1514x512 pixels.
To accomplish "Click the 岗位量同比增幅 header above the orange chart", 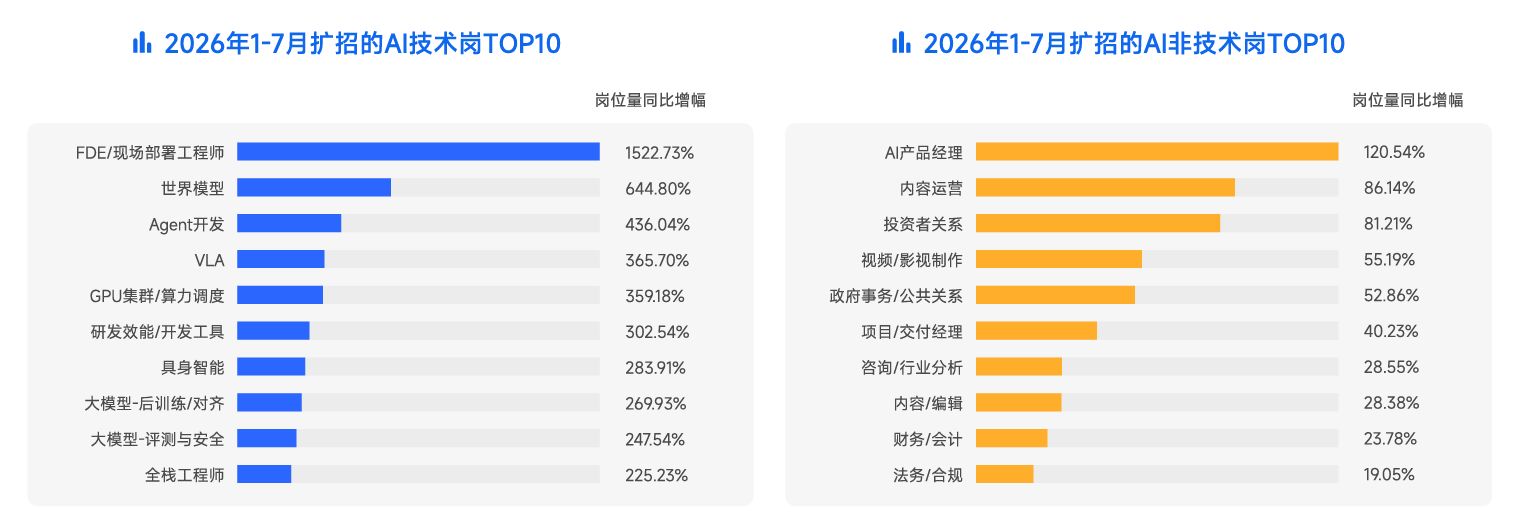I will coord(1408,100).
